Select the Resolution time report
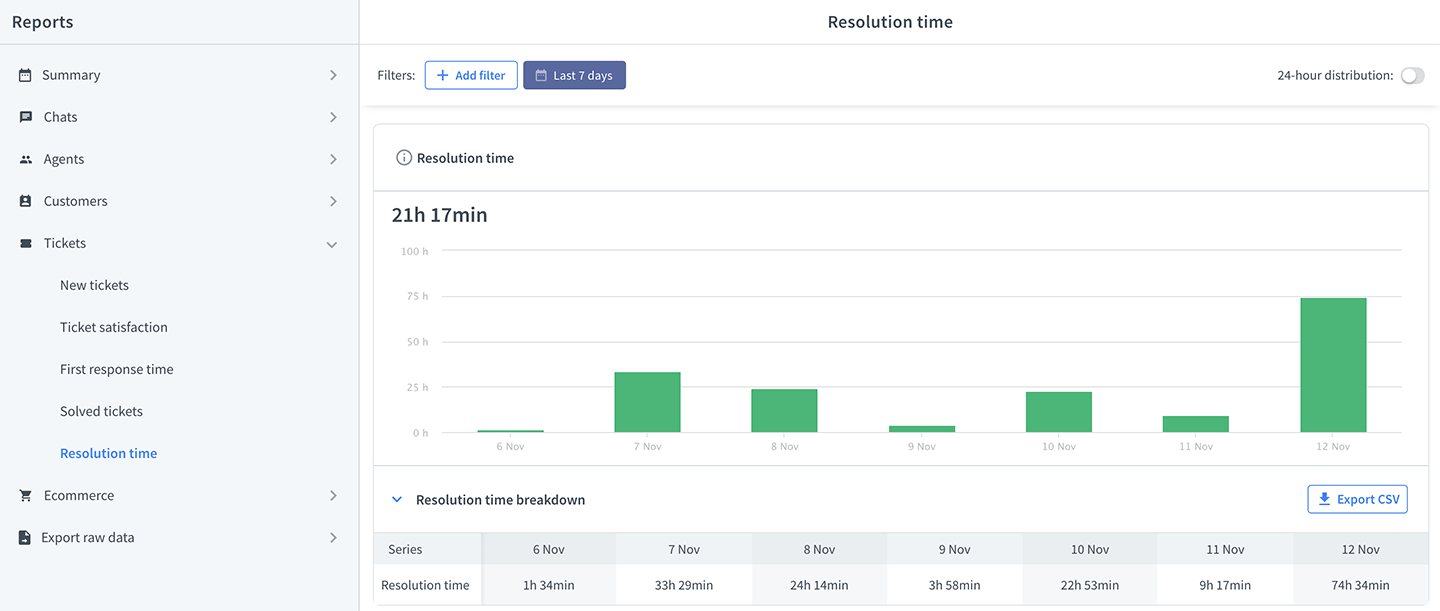This screenshot has height=611, width=1440. coord(108,453)
